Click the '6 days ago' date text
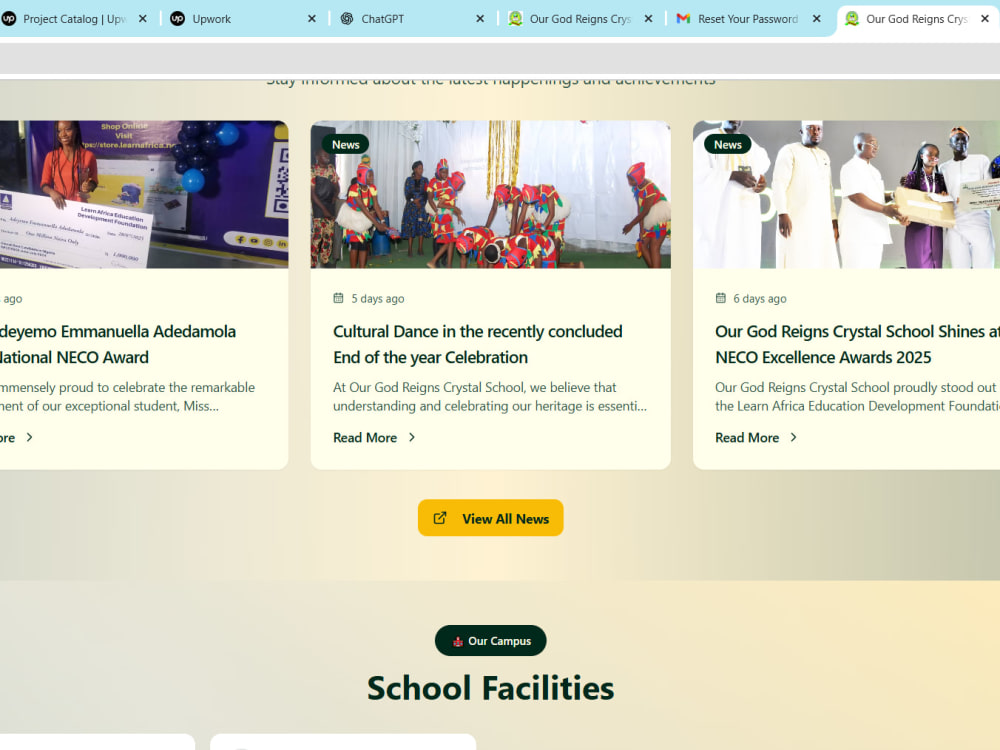Image resolution: width=1000 pixels, height=750 pixels. (760, 298)
